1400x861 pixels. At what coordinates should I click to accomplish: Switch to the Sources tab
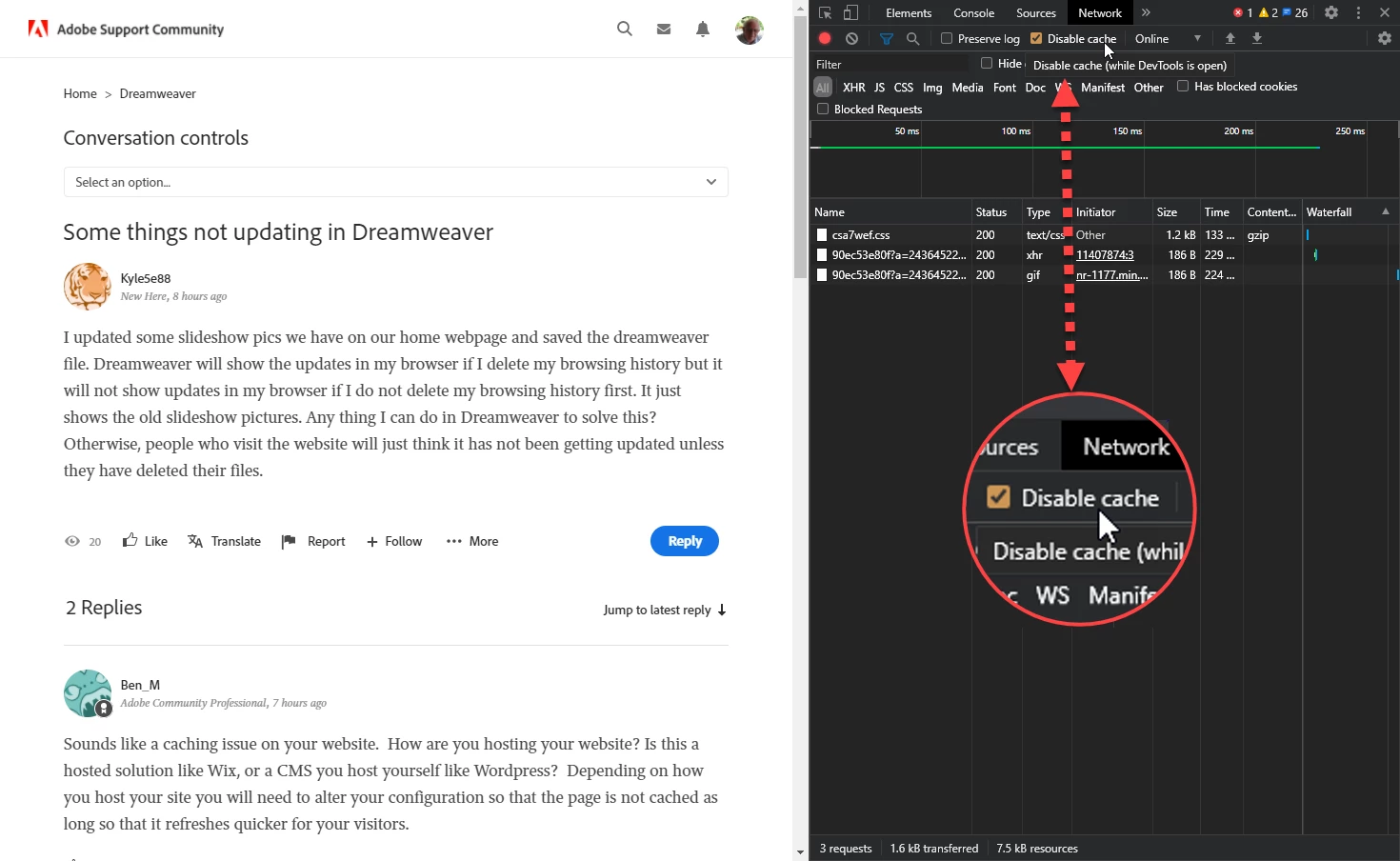coord(1036,12)
